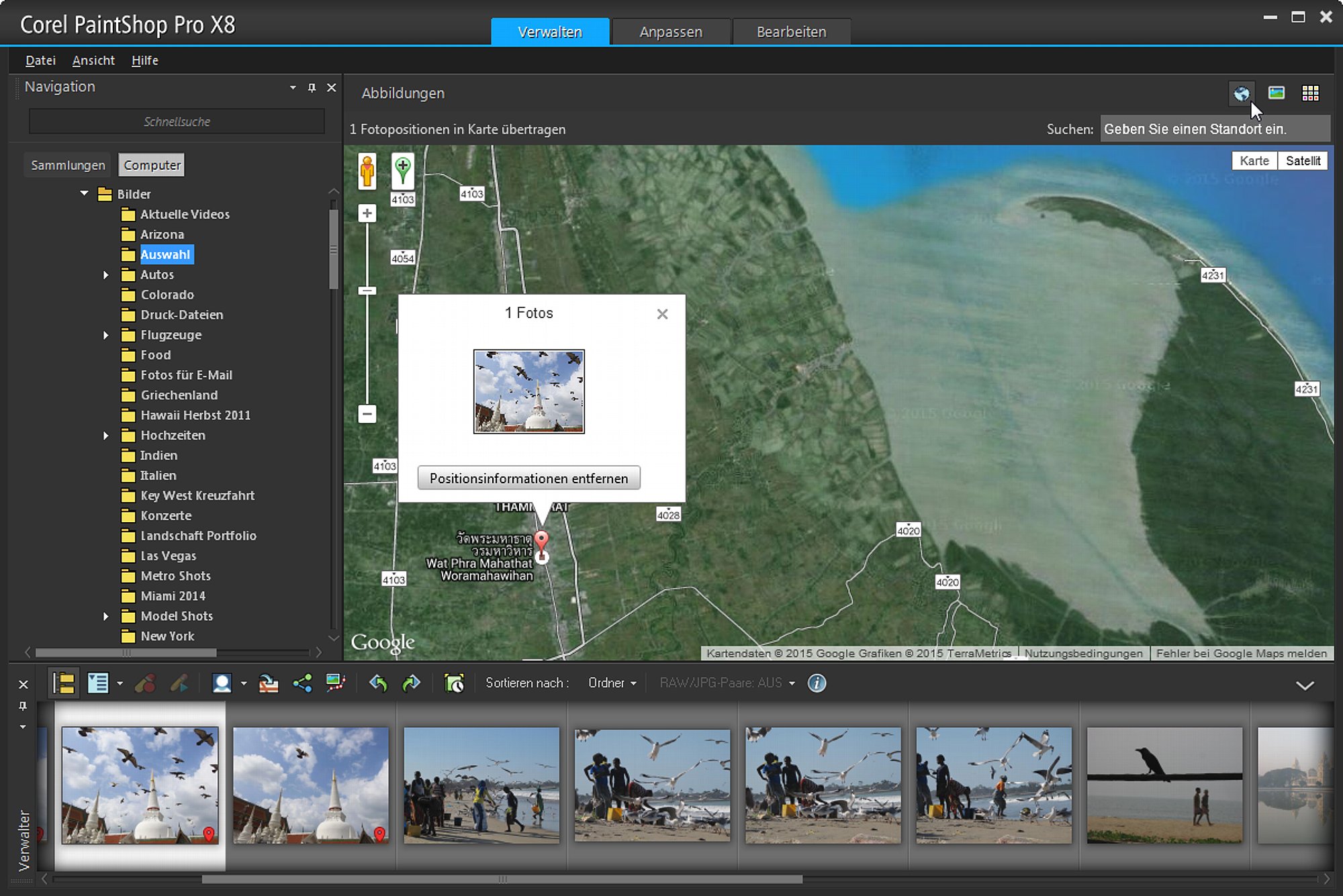Open the person tagging dropdown arrow
1343x896 pixels.
pos(243,683)
